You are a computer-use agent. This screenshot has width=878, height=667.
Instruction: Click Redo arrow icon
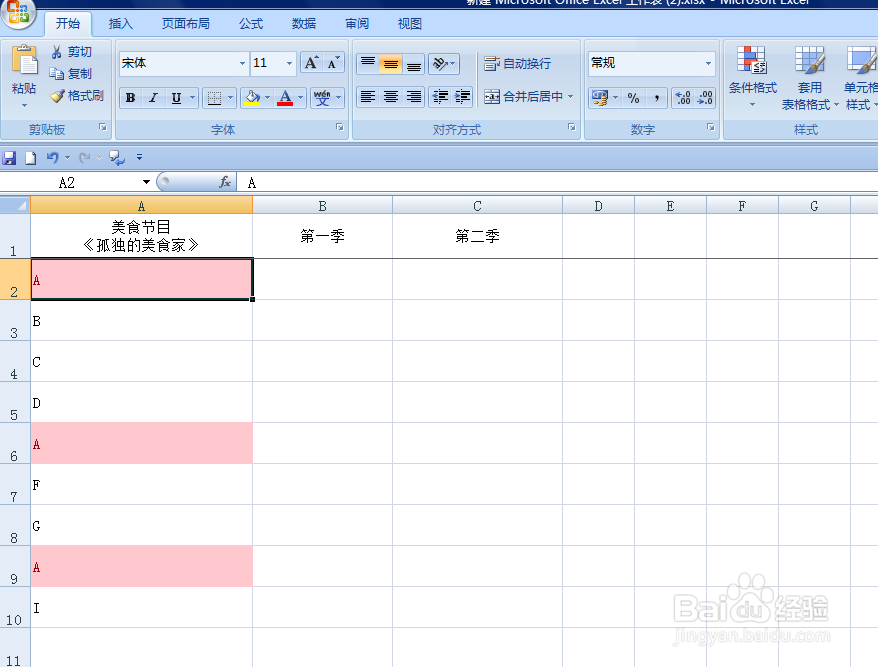(85, 158)
